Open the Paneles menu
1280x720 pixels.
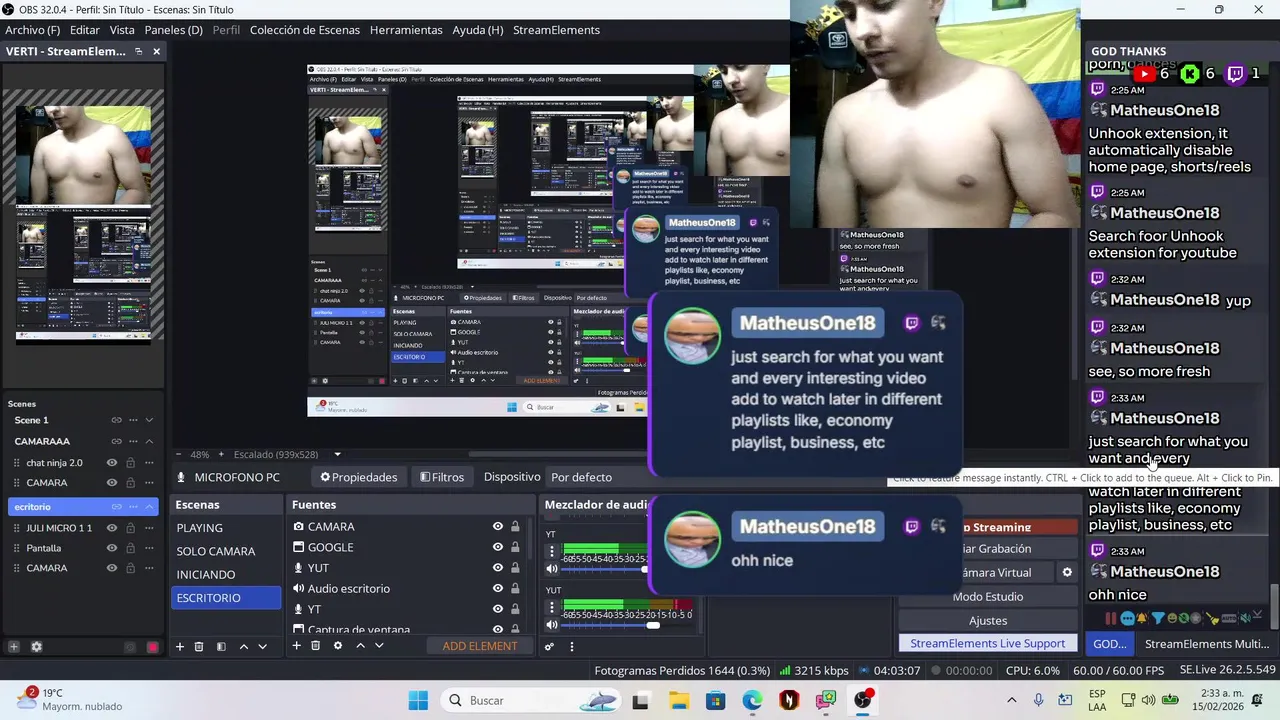(173, 30)
